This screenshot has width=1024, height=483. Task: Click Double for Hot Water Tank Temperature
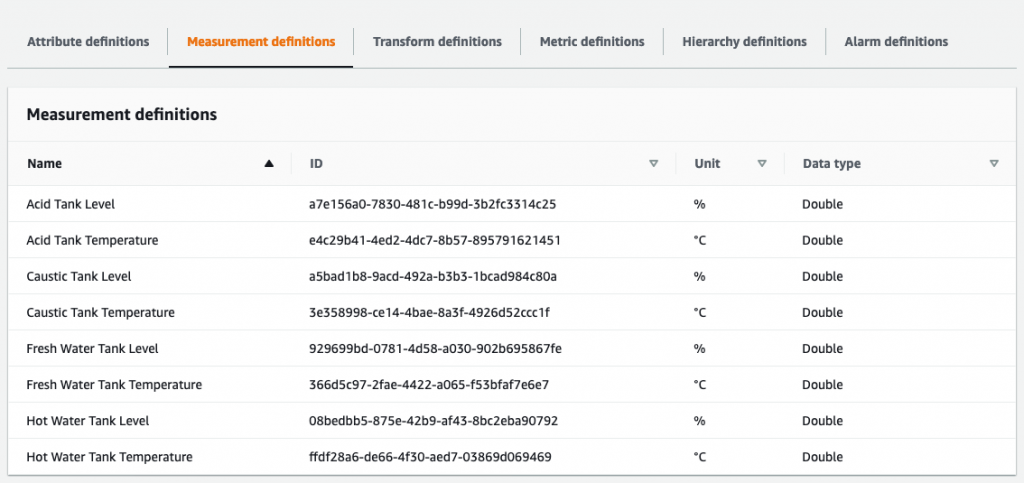pyautogui.click(x=823, y=457)
